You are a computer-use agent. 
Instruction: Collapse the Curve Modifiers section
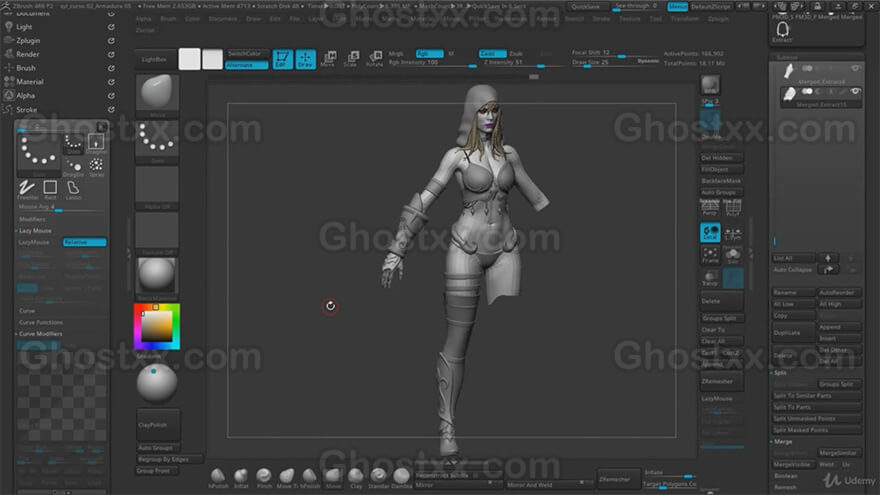[x=40, y=334]
